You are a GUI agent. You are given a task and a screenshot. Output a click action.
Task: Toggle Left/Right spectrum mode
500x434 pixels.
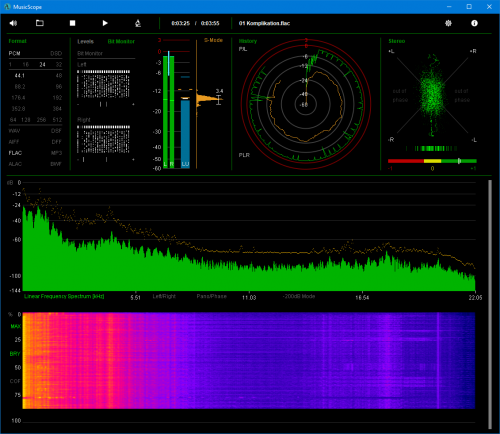tap(164, 296)
